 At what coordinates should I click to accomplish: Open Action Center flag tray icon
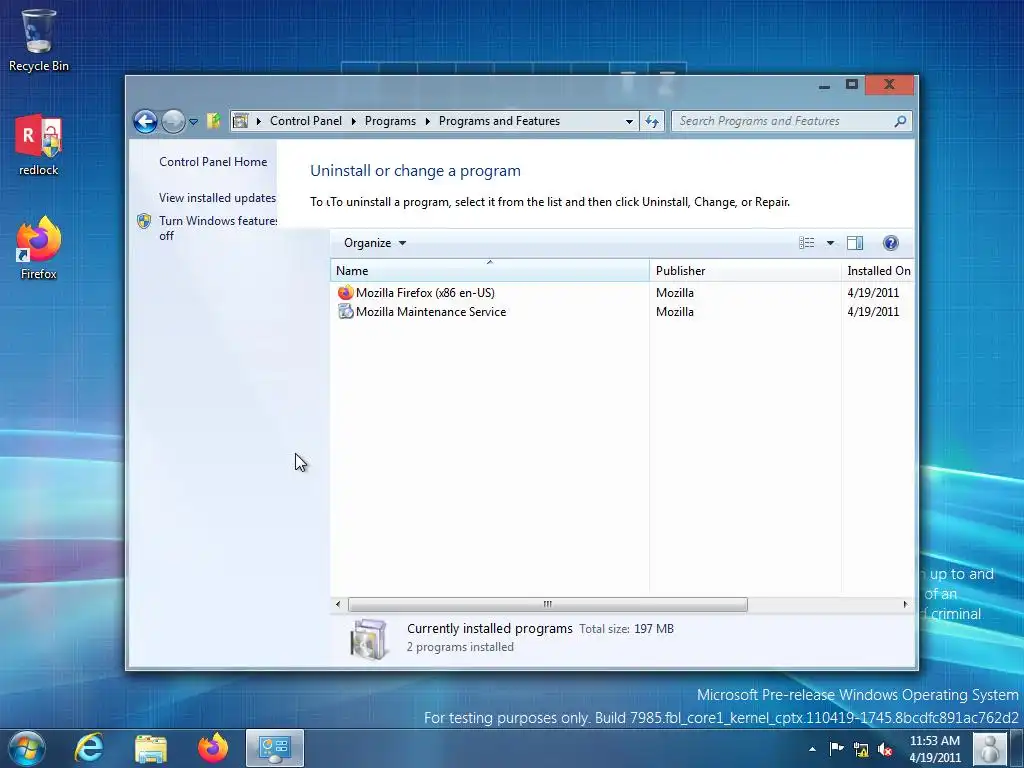click(837, 749)
